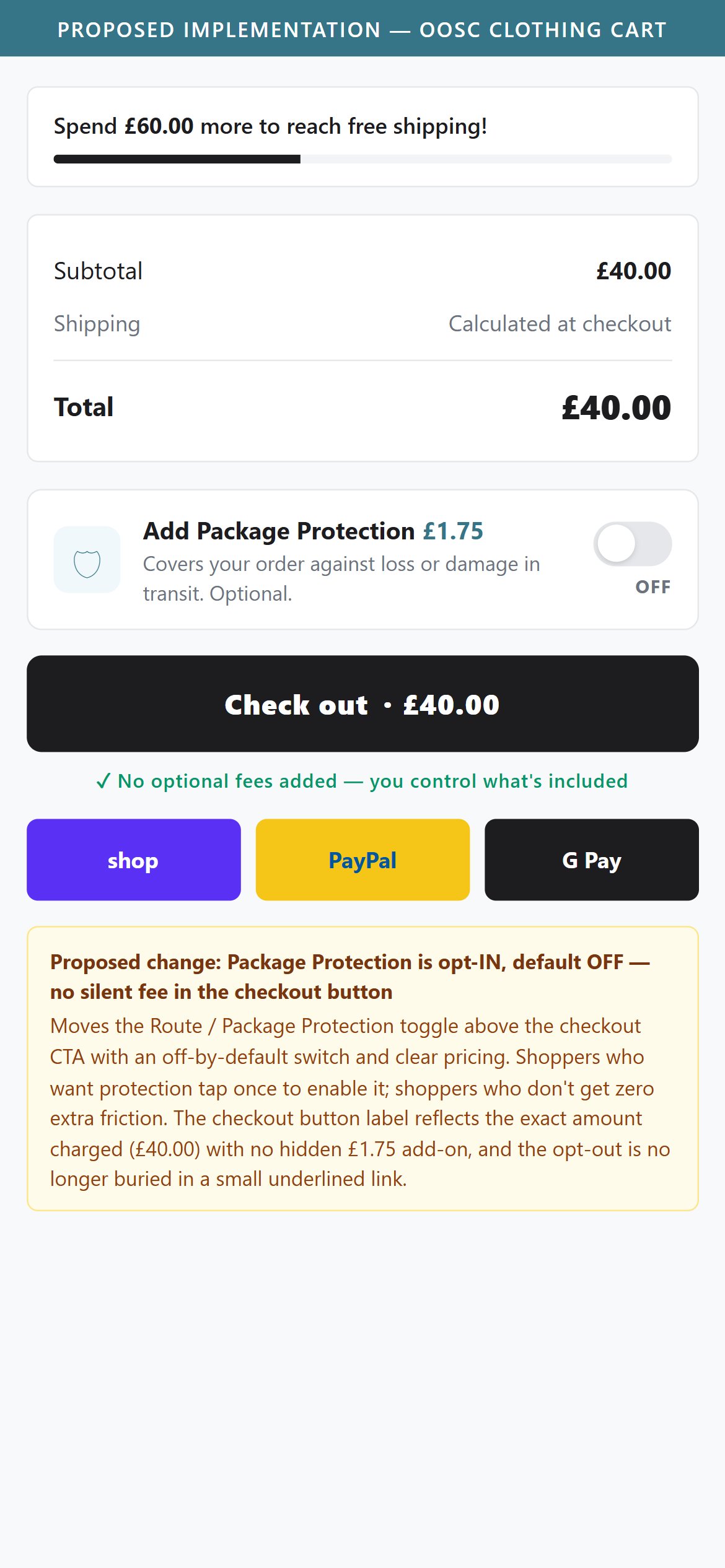The height and width of the screenshot is (1568, 725).
Task: Click the £1.75 protection price
Action: [453, 531]
